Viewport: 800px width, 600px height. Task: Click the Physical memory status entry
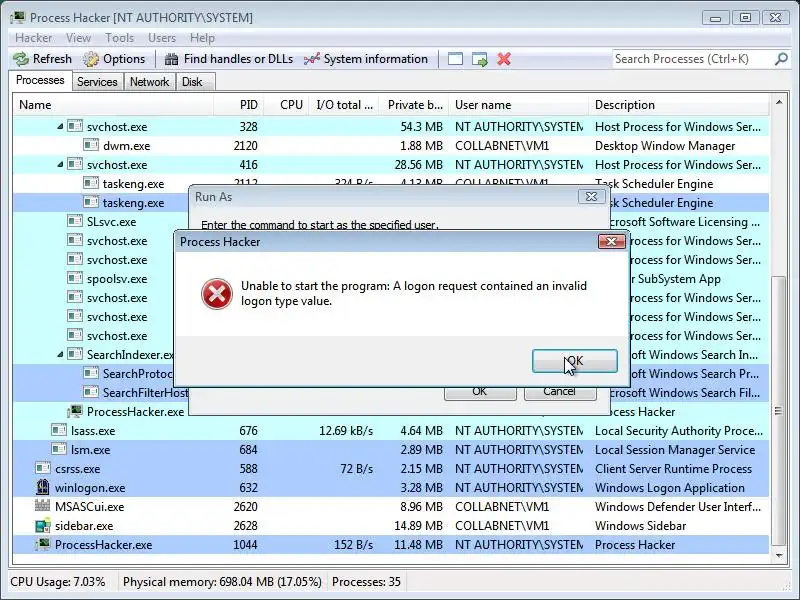click(222, 582)
